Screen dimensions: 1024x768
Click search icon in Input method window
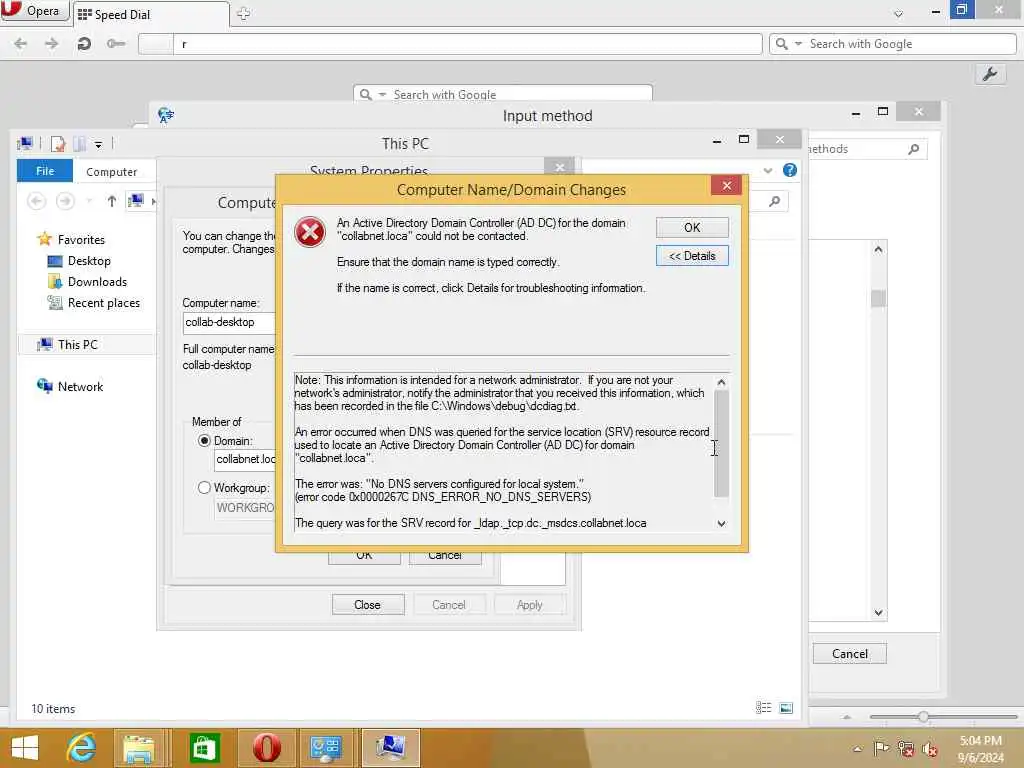tap(914, 149)
